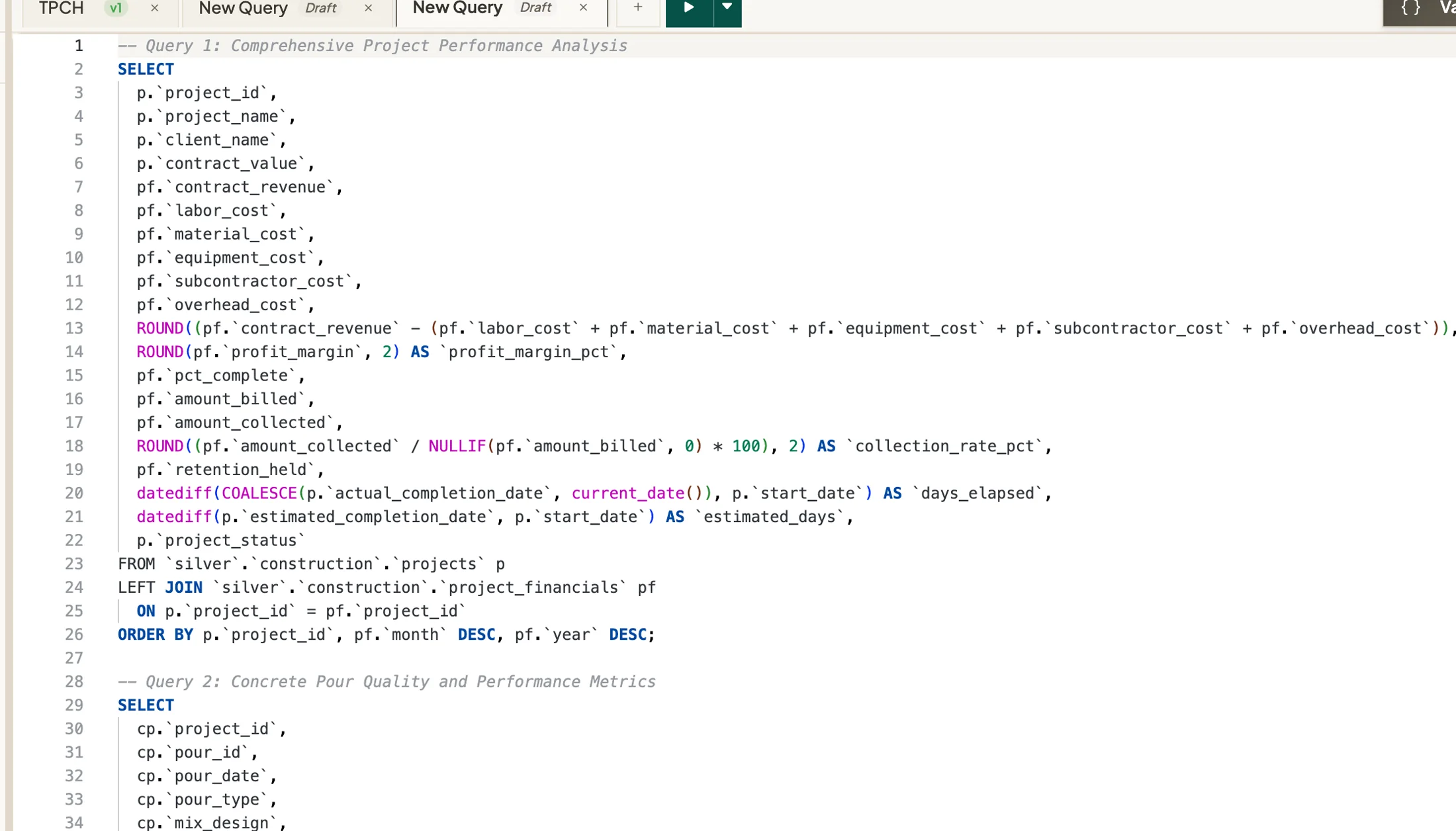This screenshot has height=831, width=1456.
Task: Click pf.`pct_complete` on line 15
Action: coord(220,376)
